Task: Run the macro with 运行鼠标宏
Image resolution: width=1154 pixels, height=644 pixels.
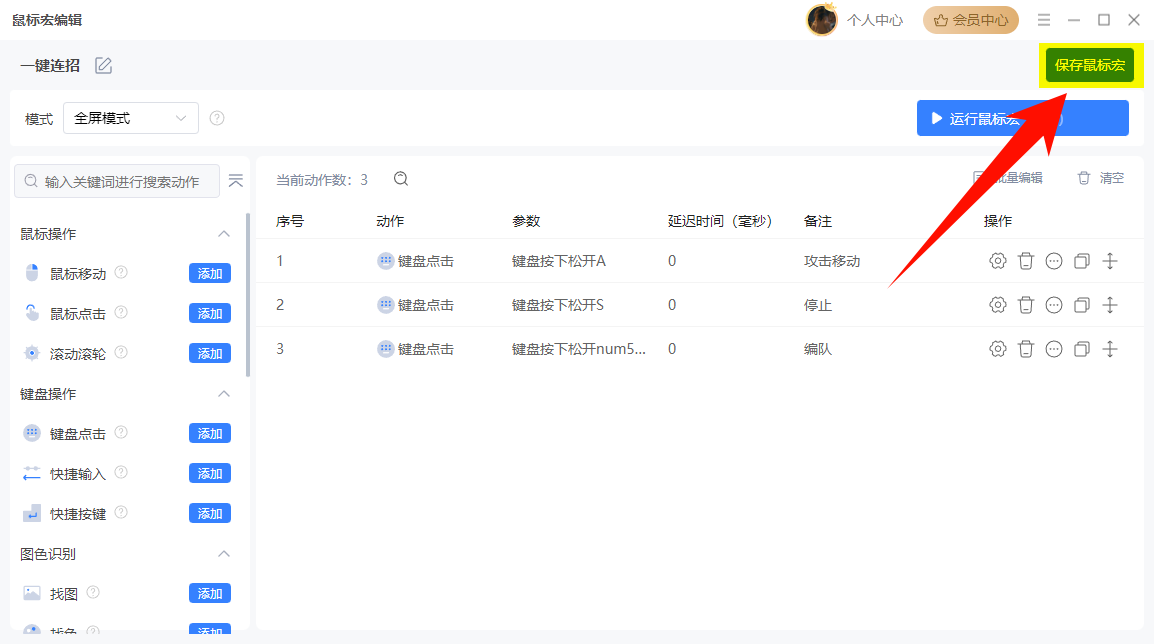Action: [1022, 117]
